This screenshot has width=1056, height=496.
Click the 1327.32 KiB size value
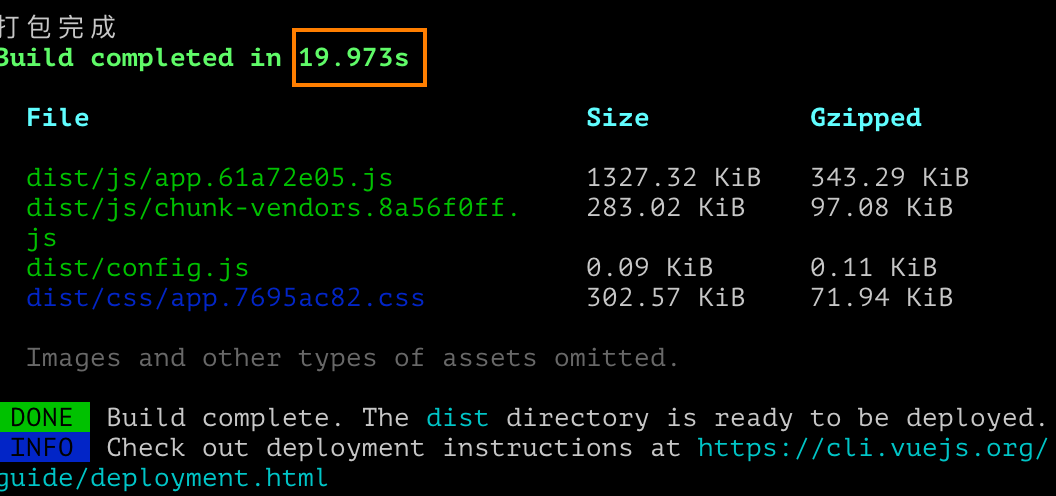point(673,178)
